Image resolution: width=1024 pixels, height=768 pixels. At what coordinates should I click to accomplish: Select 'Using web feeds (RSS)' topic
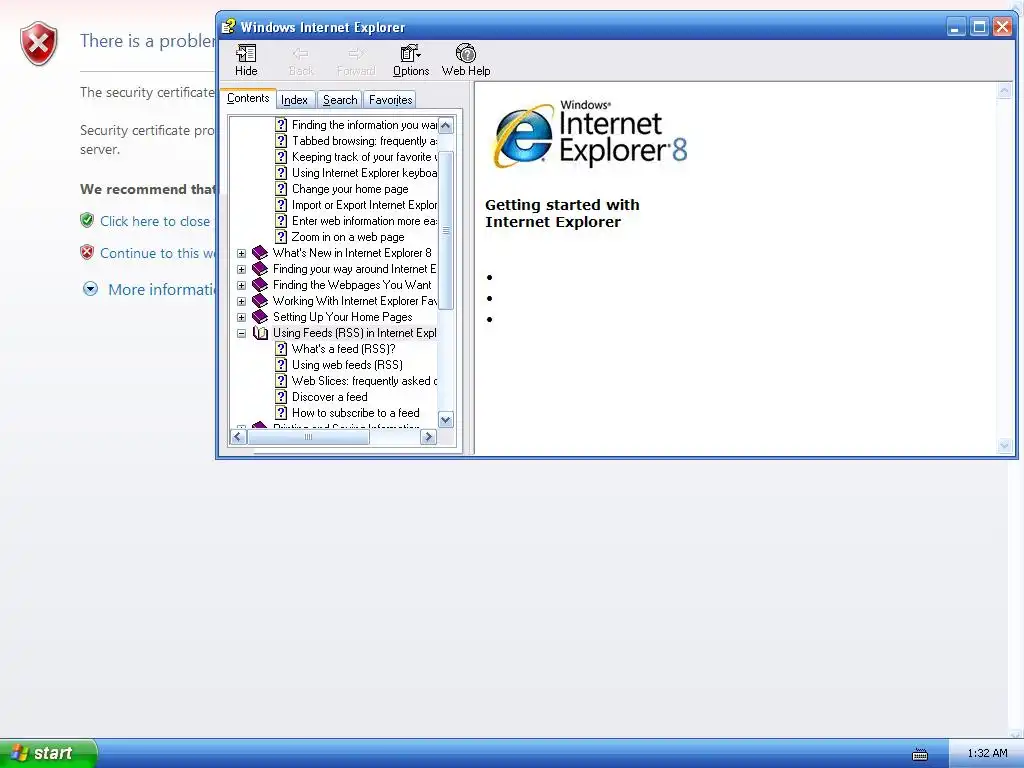coord(347,365)
